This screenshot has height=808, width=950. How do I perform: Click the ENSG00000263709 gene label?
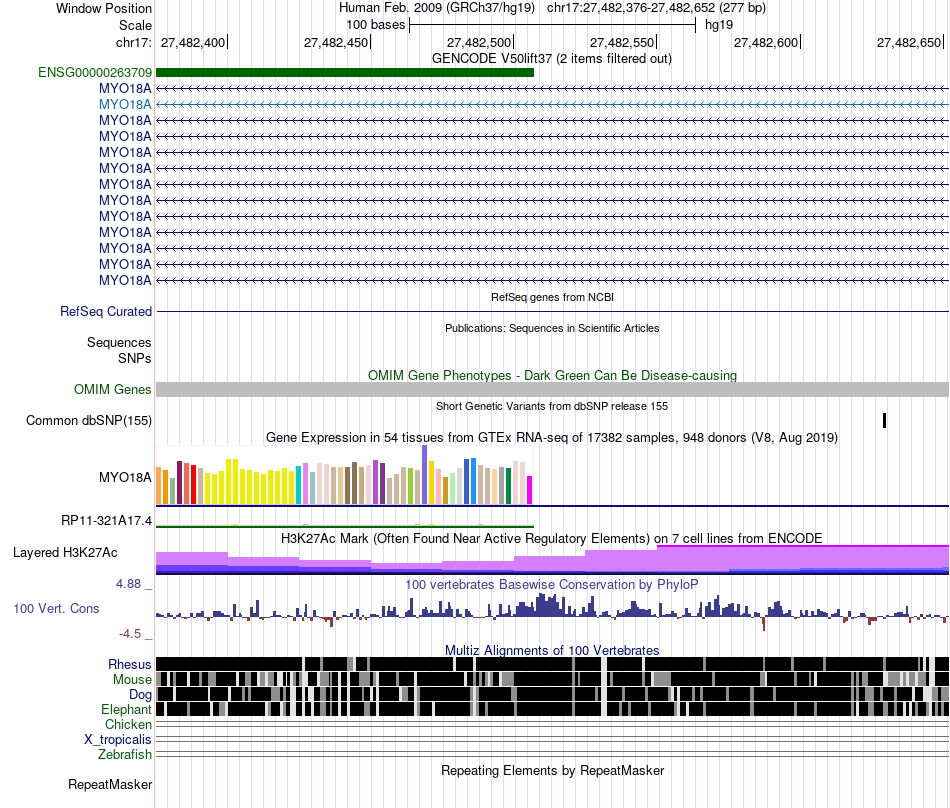point(95,73)
